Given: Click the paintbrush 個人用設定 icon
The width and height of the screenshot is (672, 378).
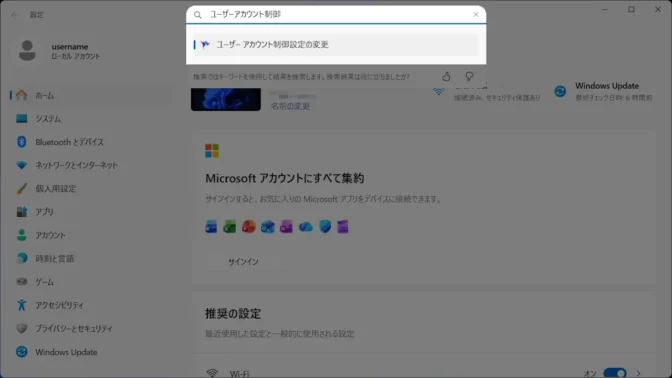Looking at the screenshot, I should pos(21,189).
